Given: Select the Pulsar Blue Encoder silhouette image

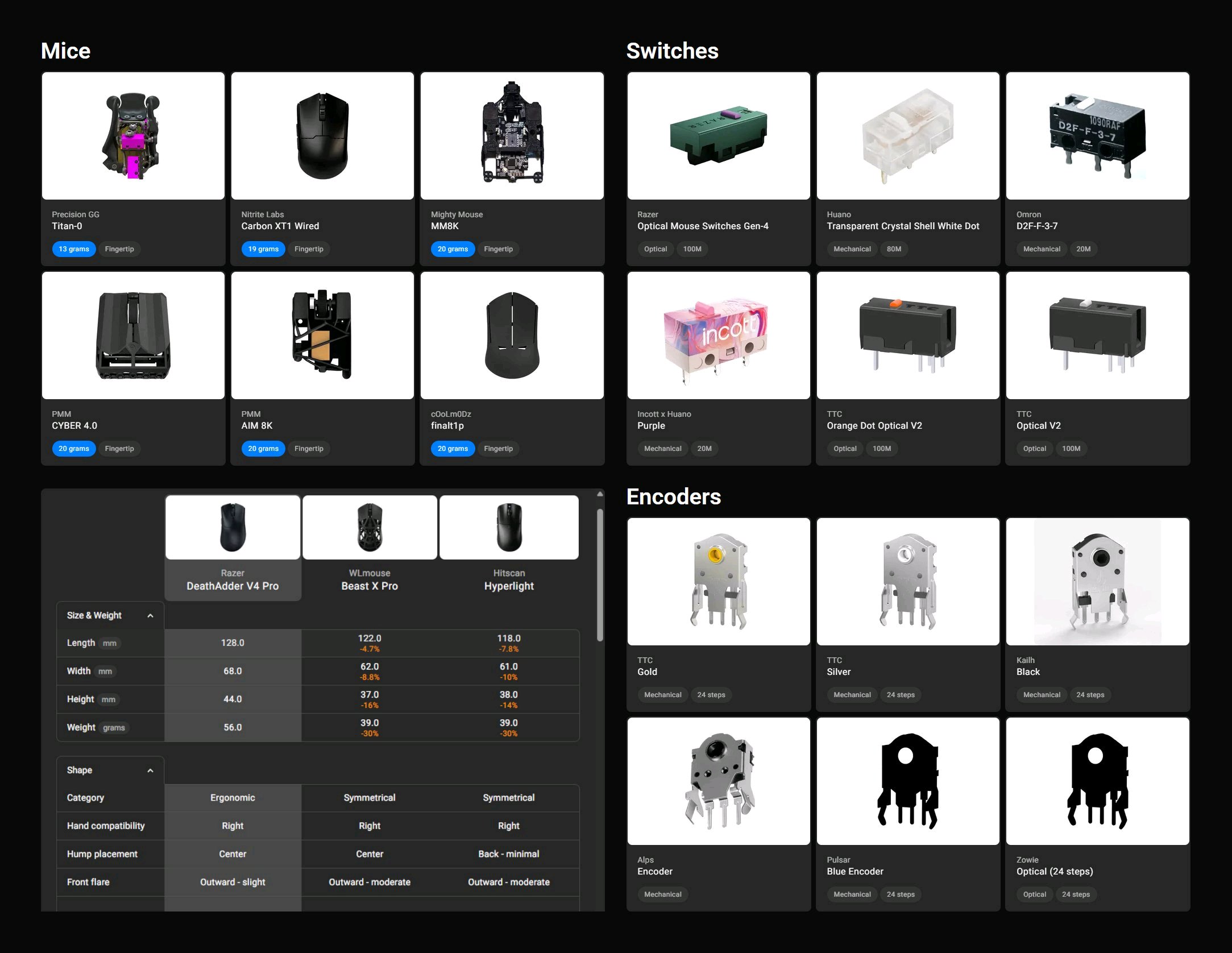Looking at the screenshot, I should [908, 781].
